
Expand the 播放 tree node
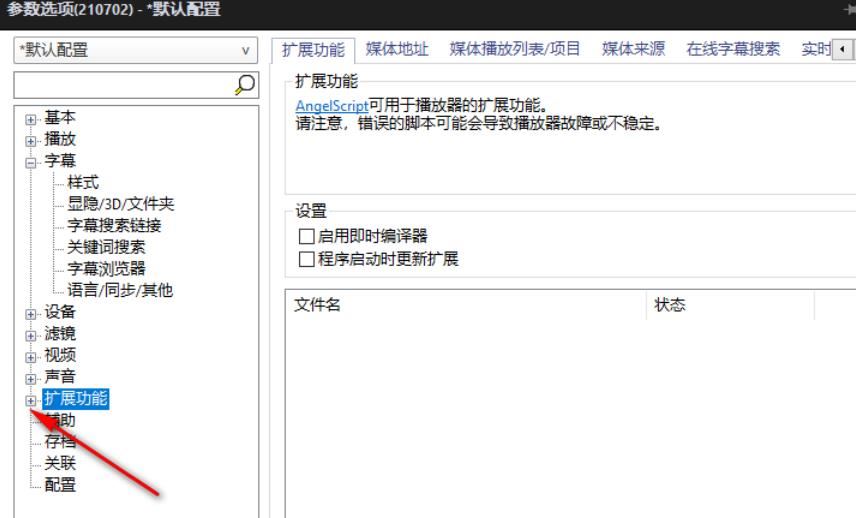(31, 140)
